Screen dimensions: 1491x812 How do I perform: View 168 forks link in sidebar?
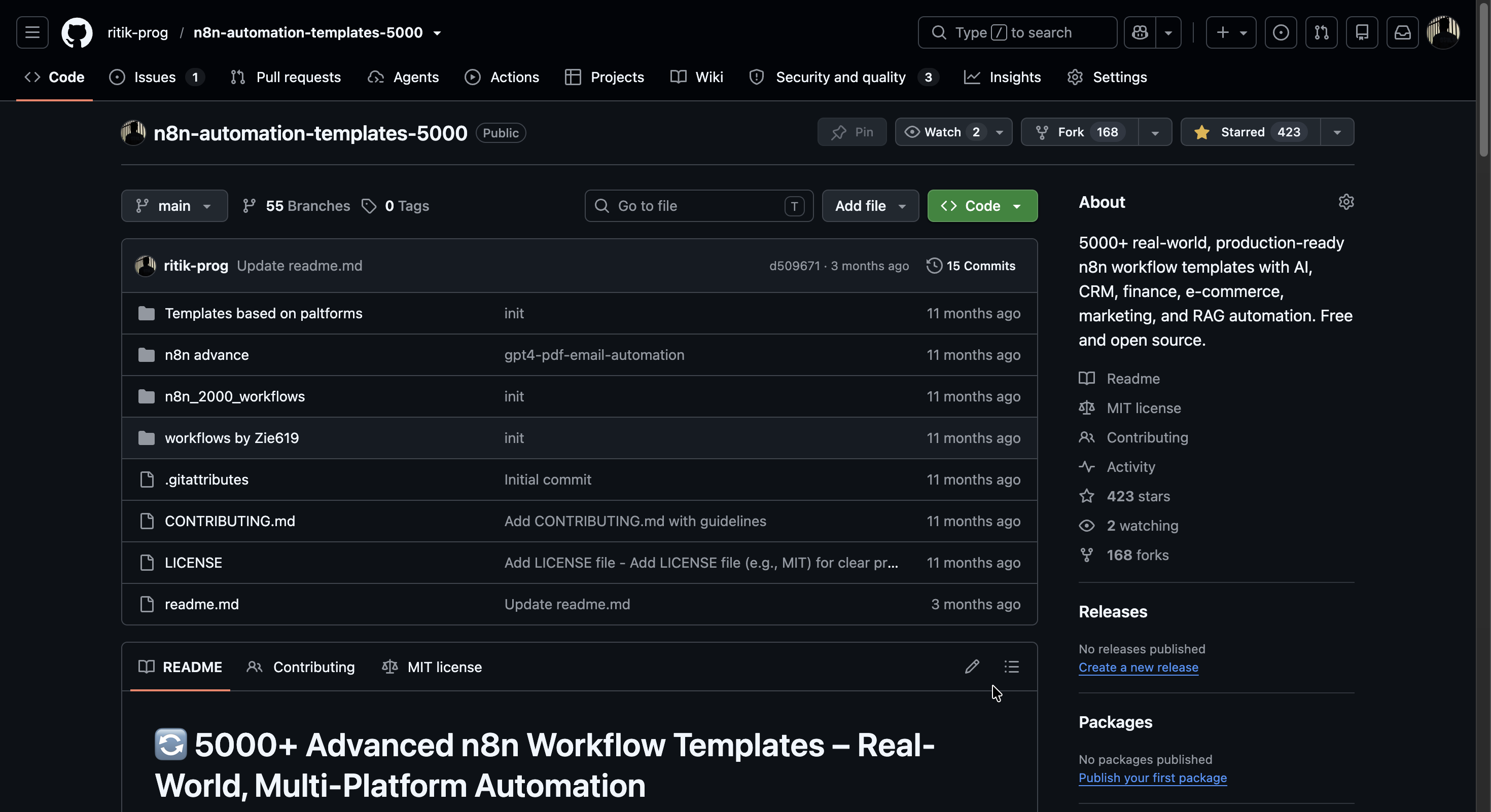(x=1123, y=555)
